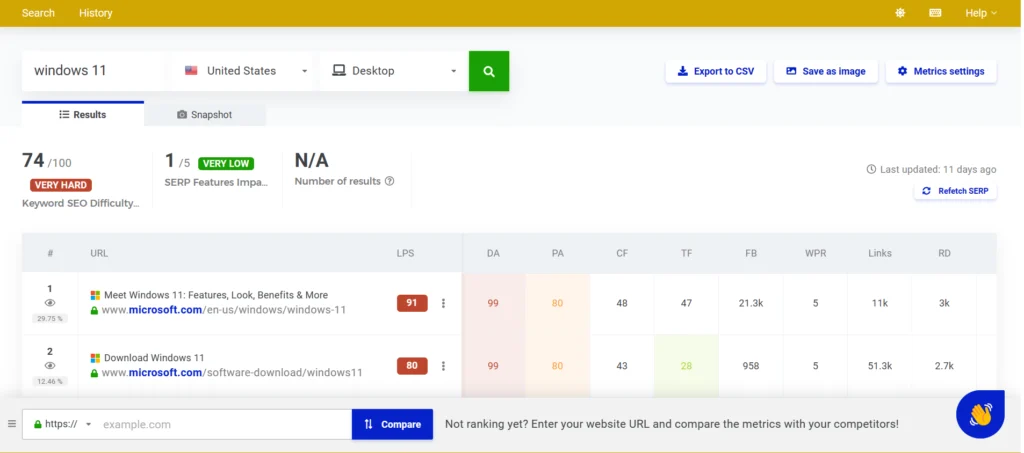
Task: Expand the Help menu in top bar
Action: point(980,13)
